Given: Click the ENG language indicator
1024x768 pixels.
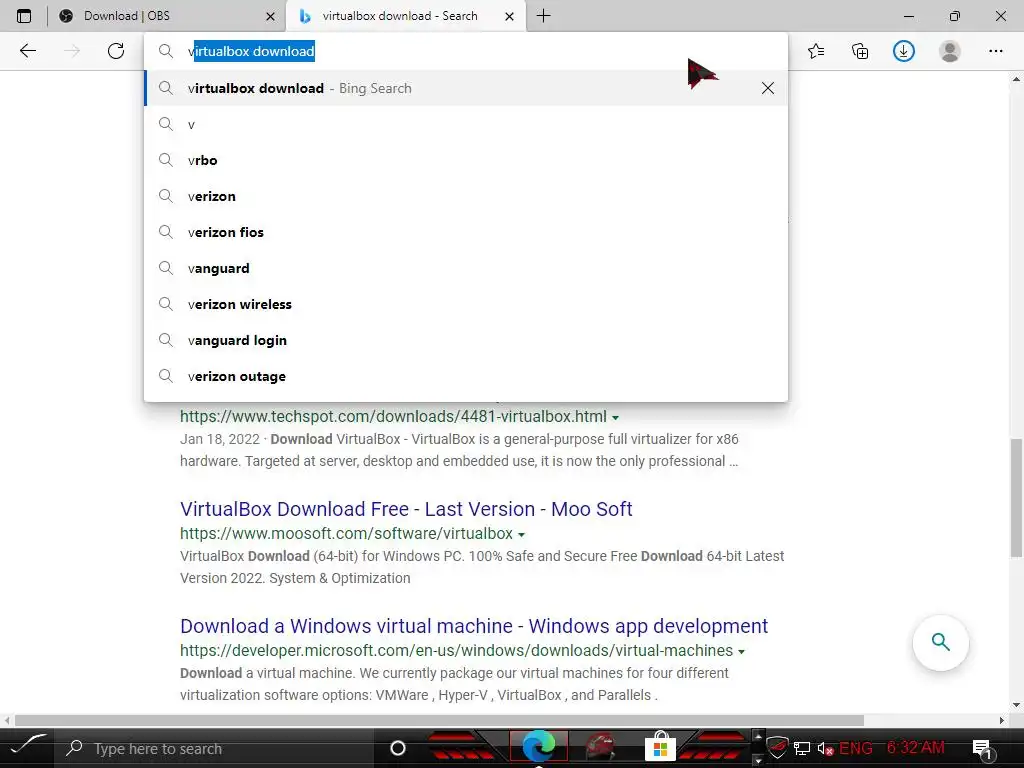Looking at the screenshot, I should 856,748.
